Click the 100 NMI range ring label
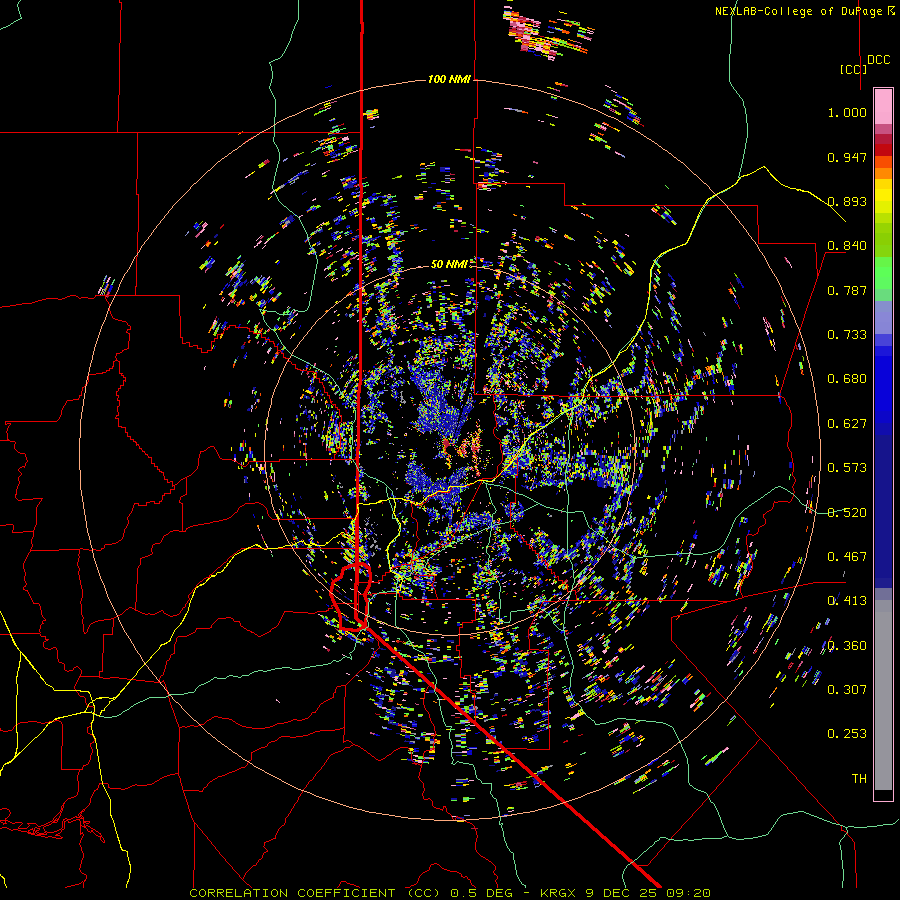The width and height of the screenshot is (900, 900). coord(449,79)
